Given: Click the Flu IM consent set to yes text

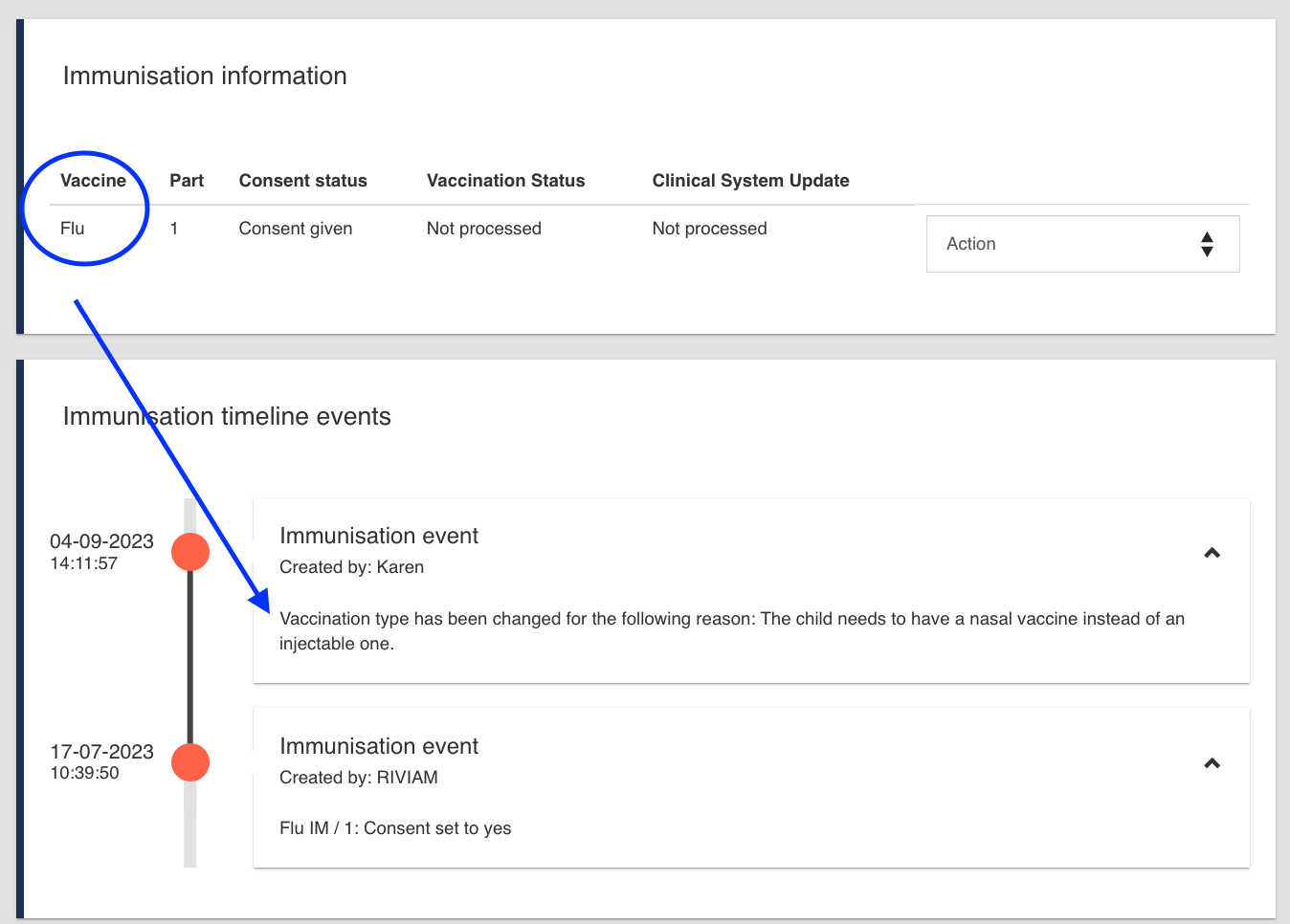Looking at the screenshot, I should click(x=395, y=828).
